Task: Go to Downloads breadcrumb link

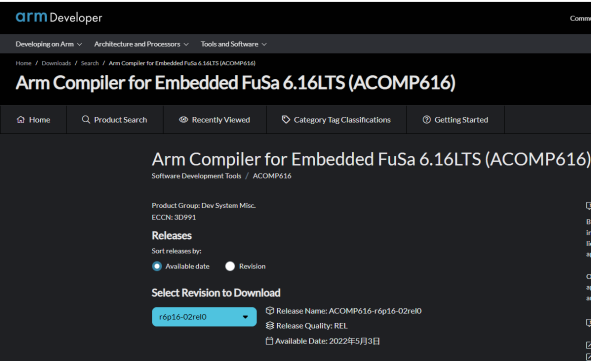Action: (x=56, y=63)
